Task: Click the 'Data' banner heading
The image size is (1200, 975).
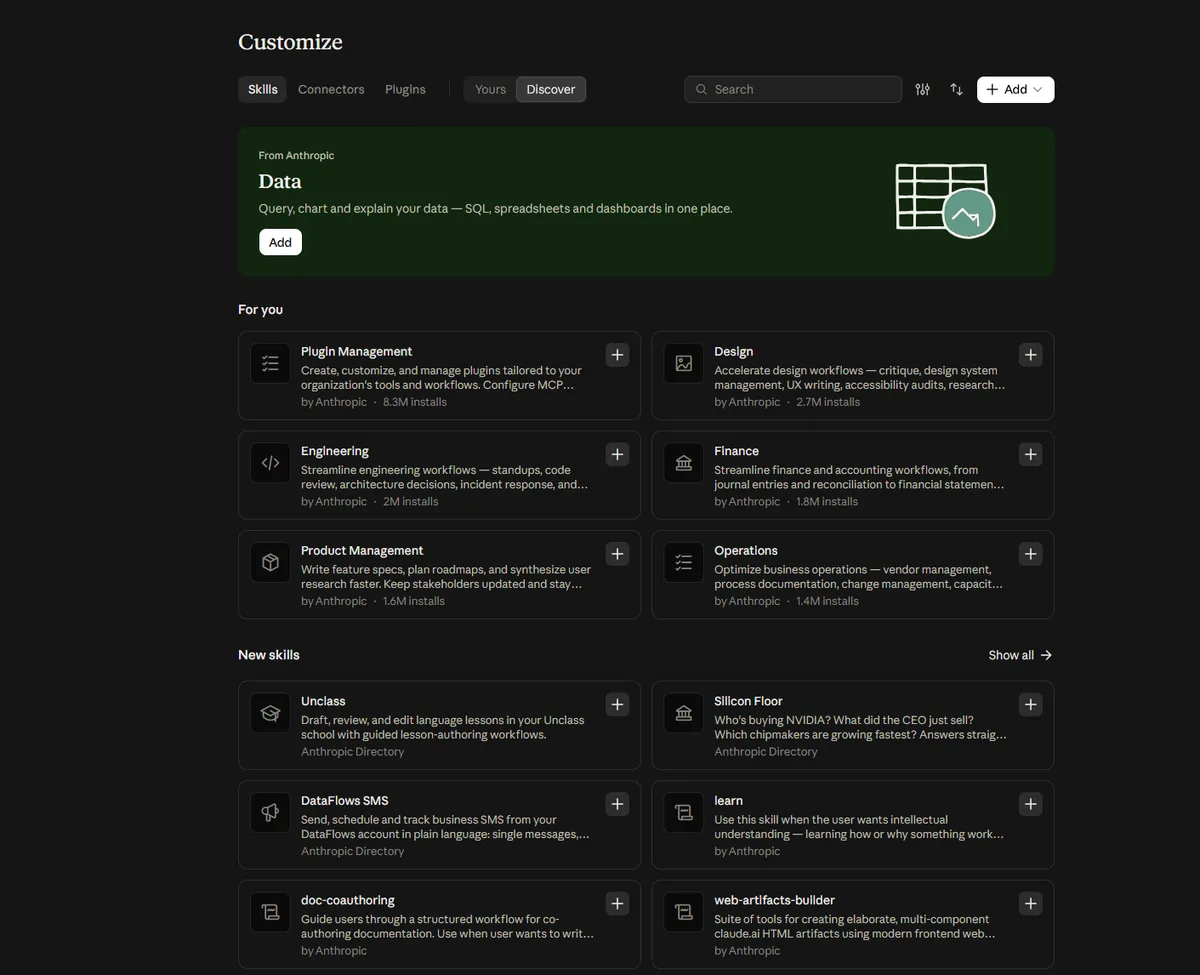Action: (x=280, y=181)
